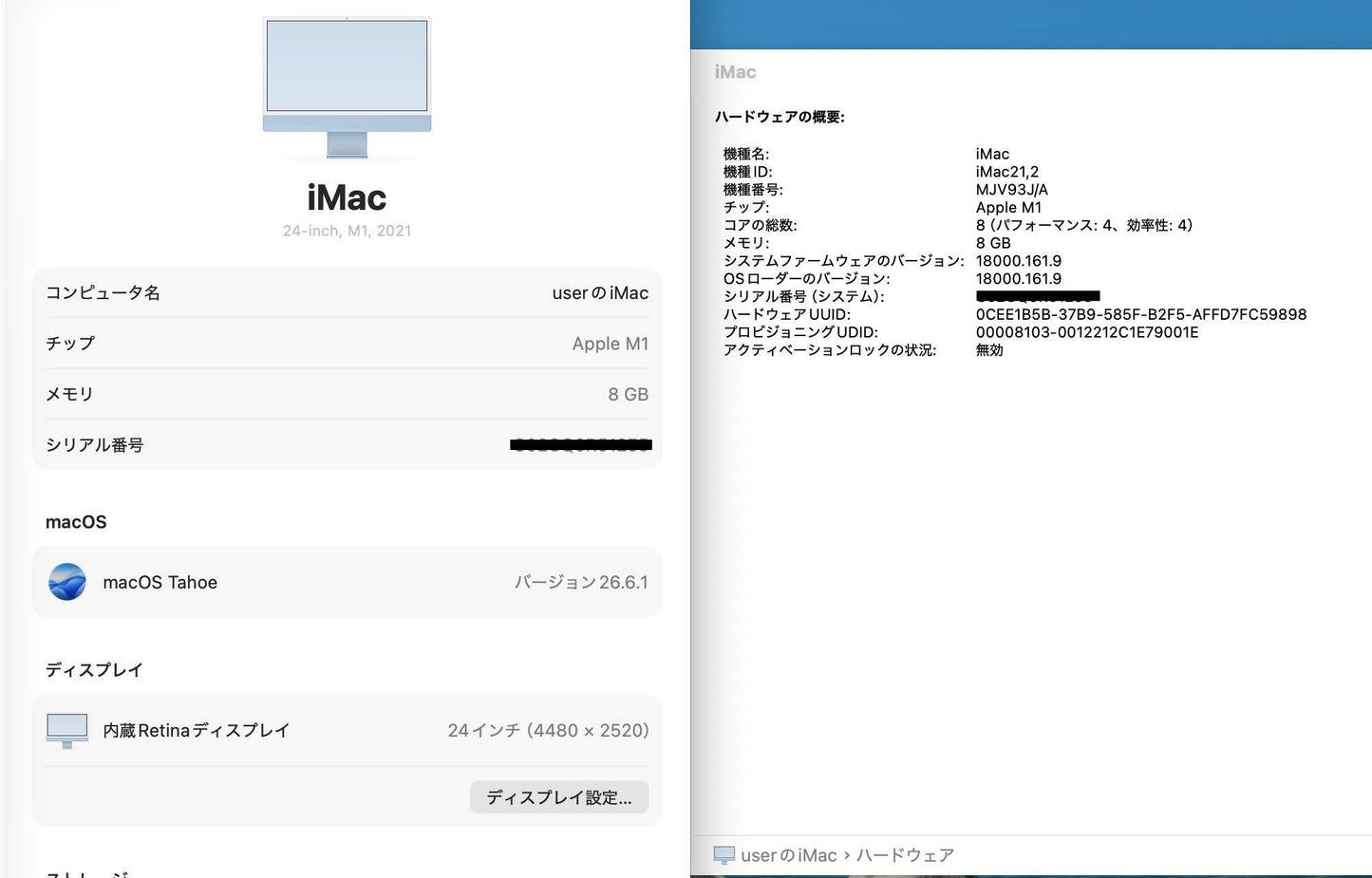Viewport: 1372px width, 878px height.
Task: Click the シリアル番号 (システム): label
Action: point(804,296)
